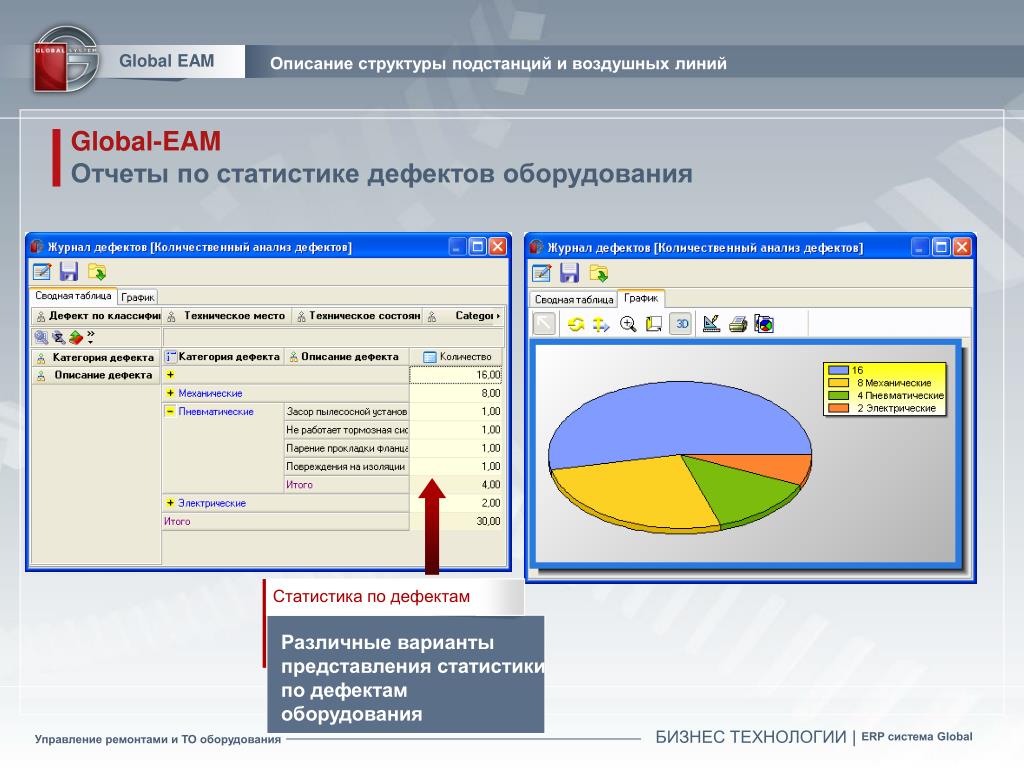
Task: Expand 'Механические' category row
Action: [x=170, y=393]
